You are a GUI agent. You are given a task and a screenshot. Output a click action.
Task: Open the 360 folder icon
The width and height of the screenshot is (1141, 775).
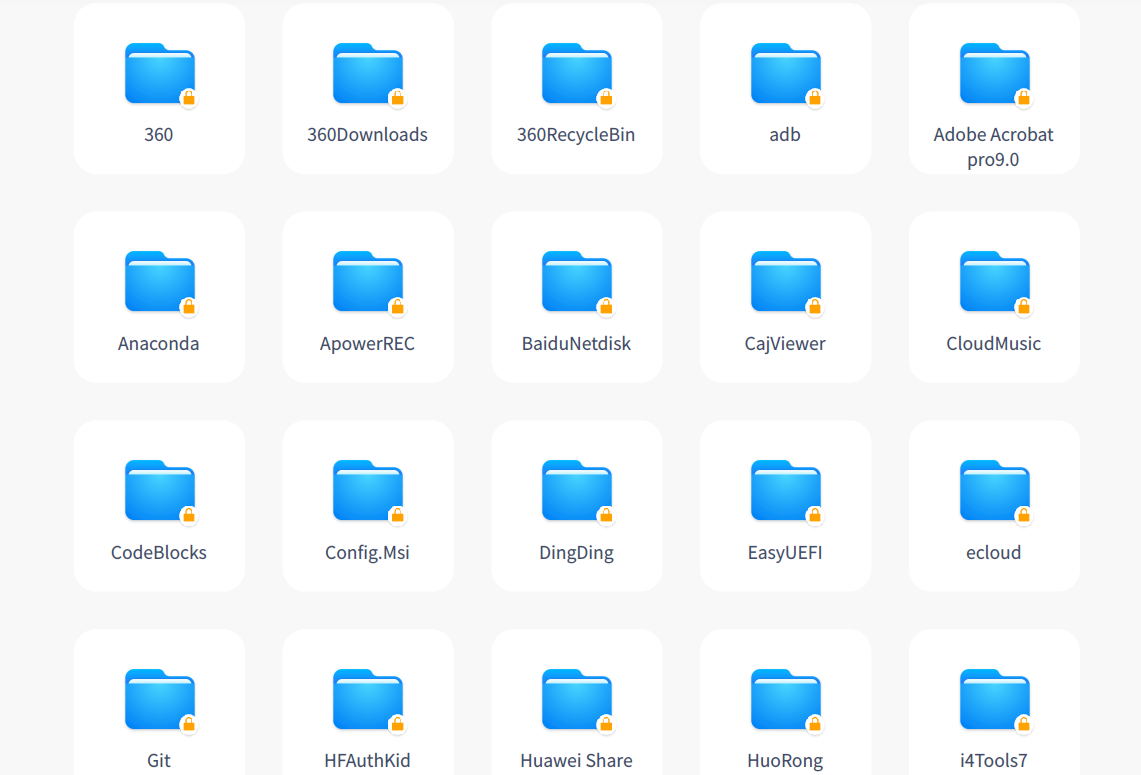(x=159, y=74)
